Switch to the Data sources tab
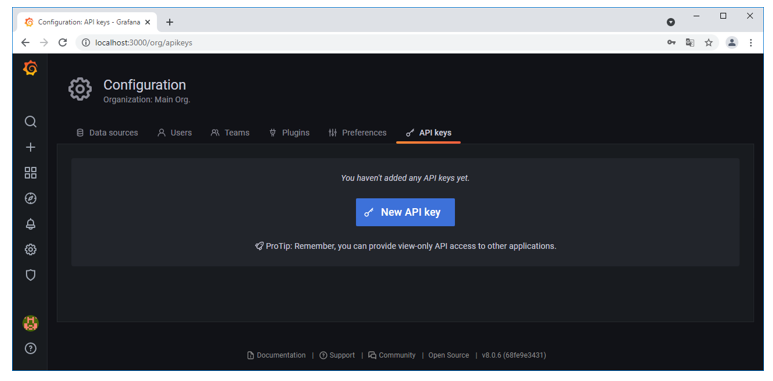Viewport: 773px width, 381px height. [107, 133]
